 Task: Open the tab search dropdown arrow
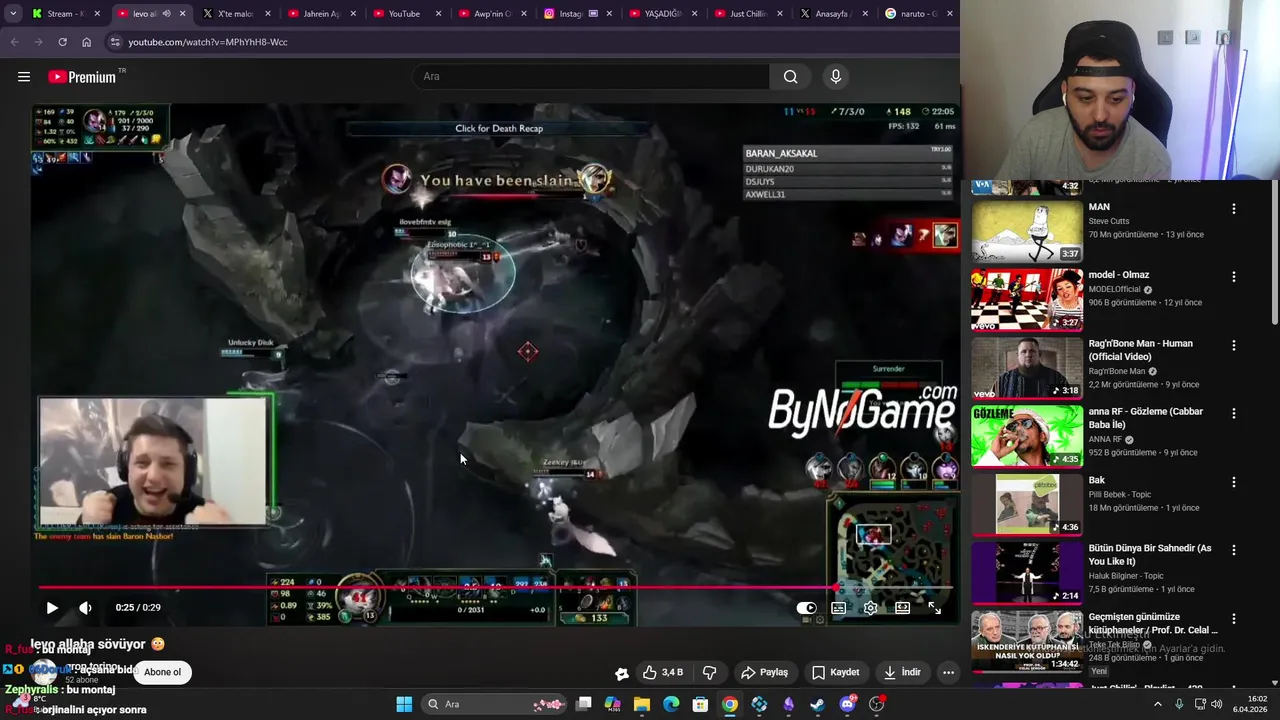[x=12, y=14]
